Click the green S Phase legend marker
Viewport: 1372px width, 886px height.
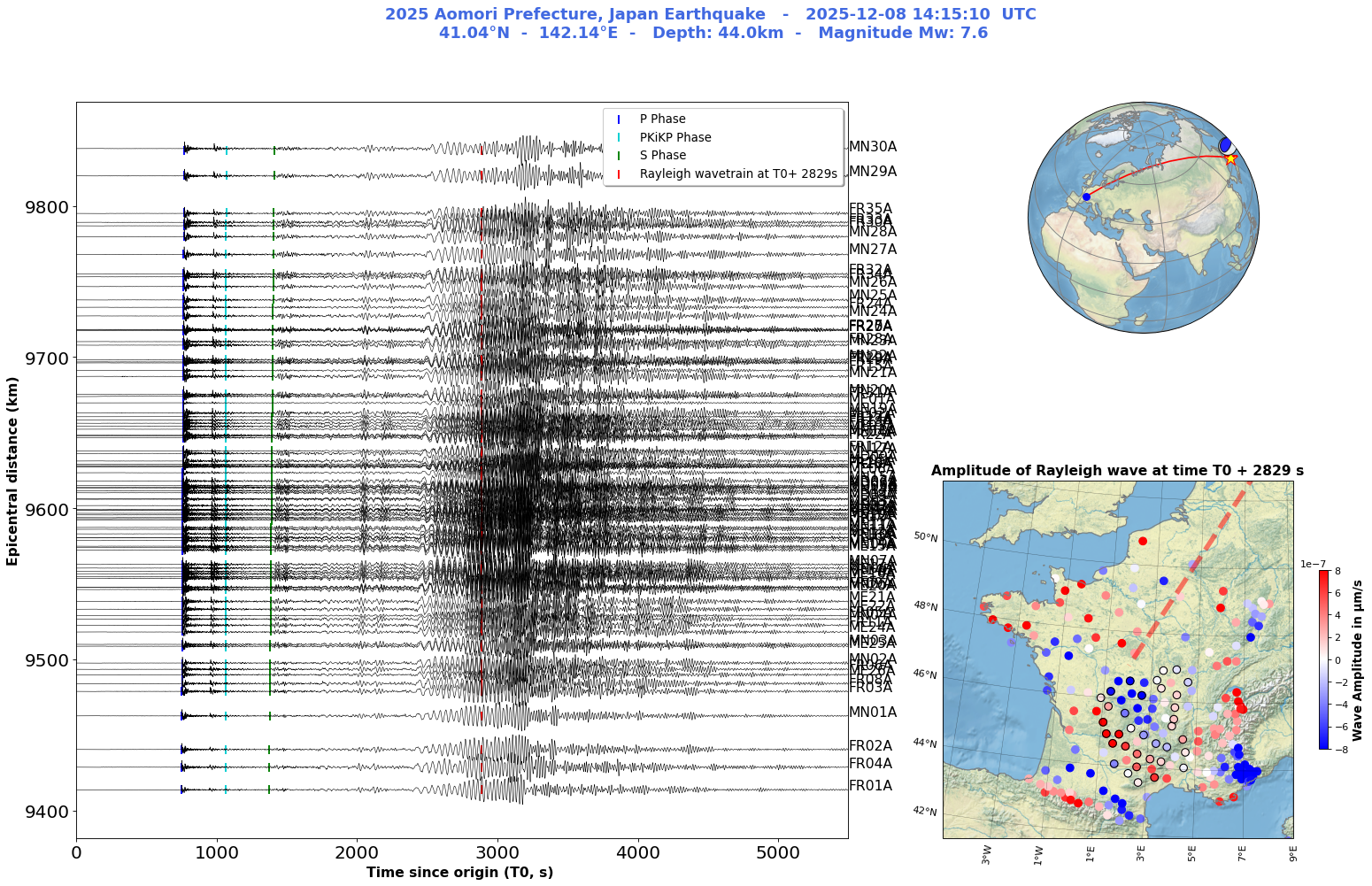(619, 156)
